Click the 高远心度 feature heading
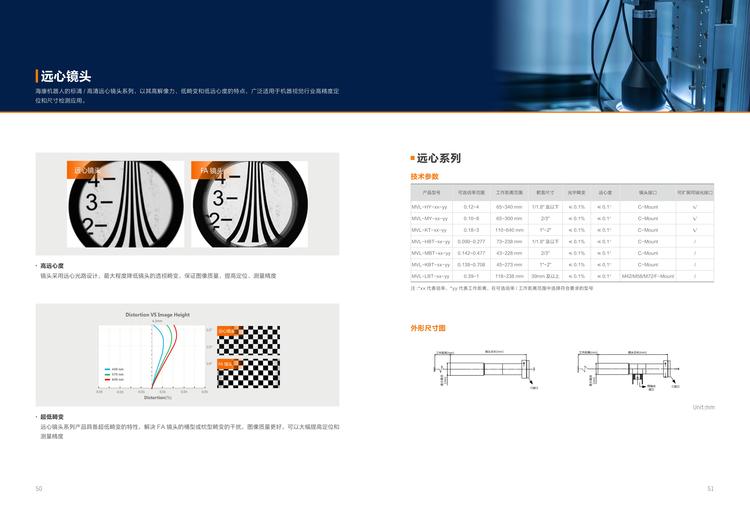 tap(52, 266)
